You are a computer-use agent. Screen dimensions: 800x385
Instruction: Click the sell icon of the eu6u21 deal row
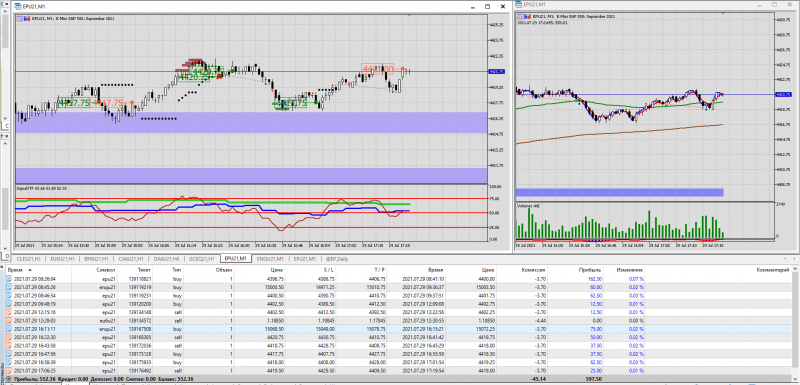click(10, 320)
